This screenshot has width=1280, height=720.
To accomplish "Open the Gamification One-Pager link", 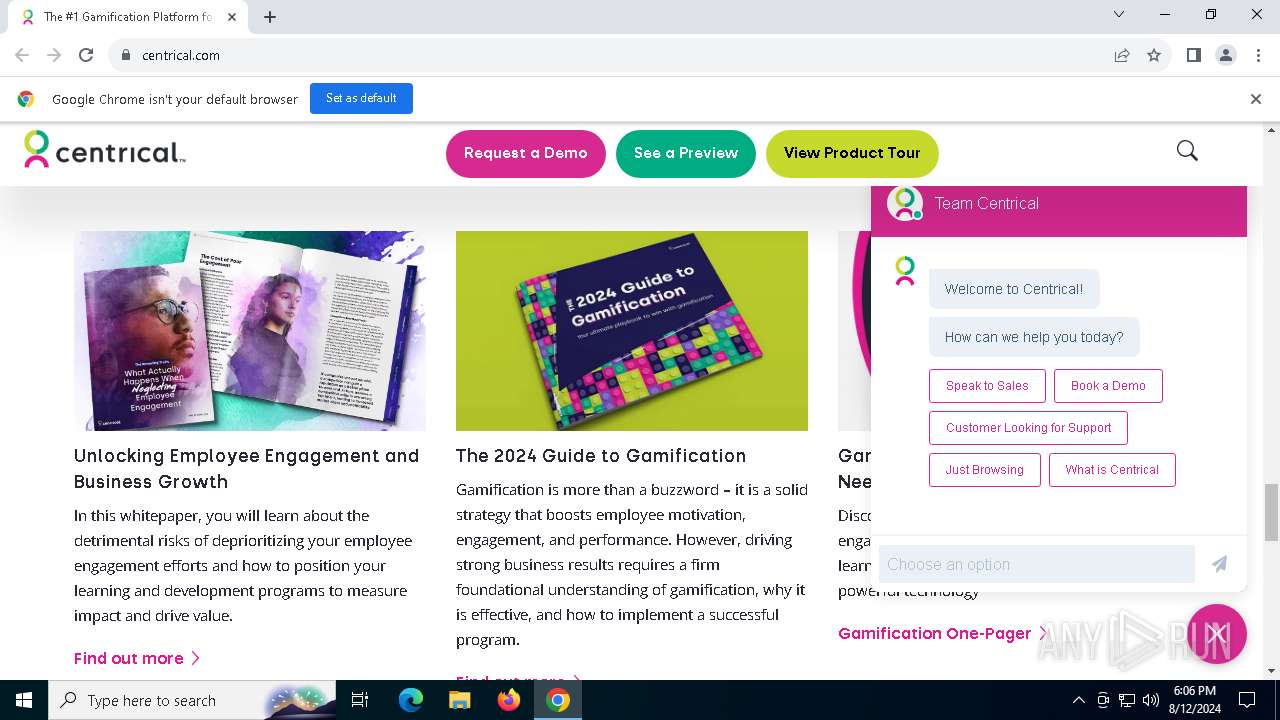I will tap(942, 633).
